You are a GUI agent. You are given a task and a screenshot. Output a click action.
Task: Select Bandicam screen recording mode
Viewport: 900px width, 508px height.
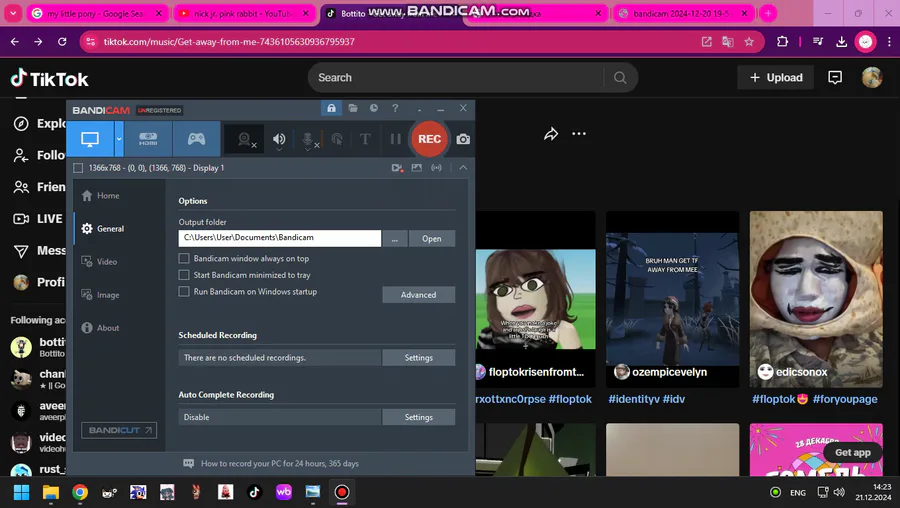pos(90,139)
